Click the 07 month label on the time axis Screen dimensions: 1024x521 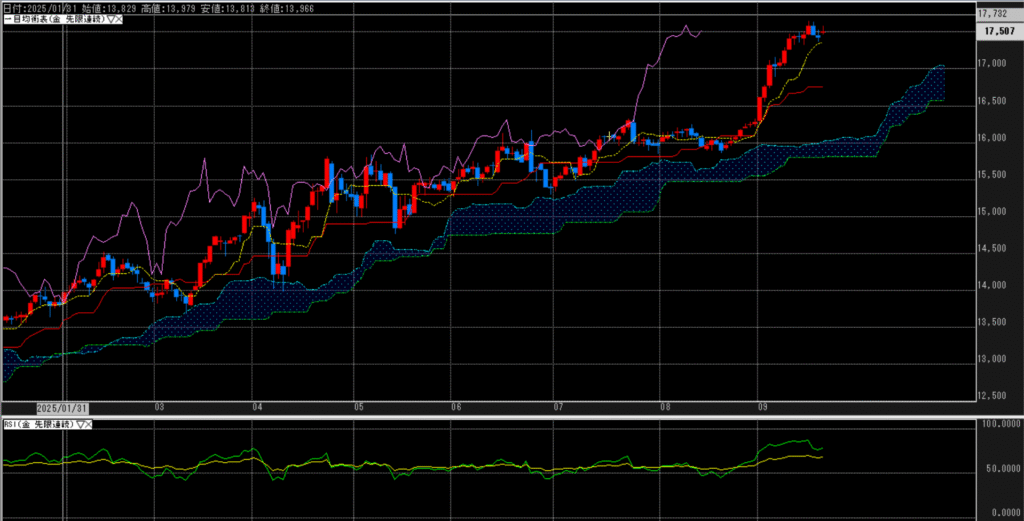tap(558, 408)
